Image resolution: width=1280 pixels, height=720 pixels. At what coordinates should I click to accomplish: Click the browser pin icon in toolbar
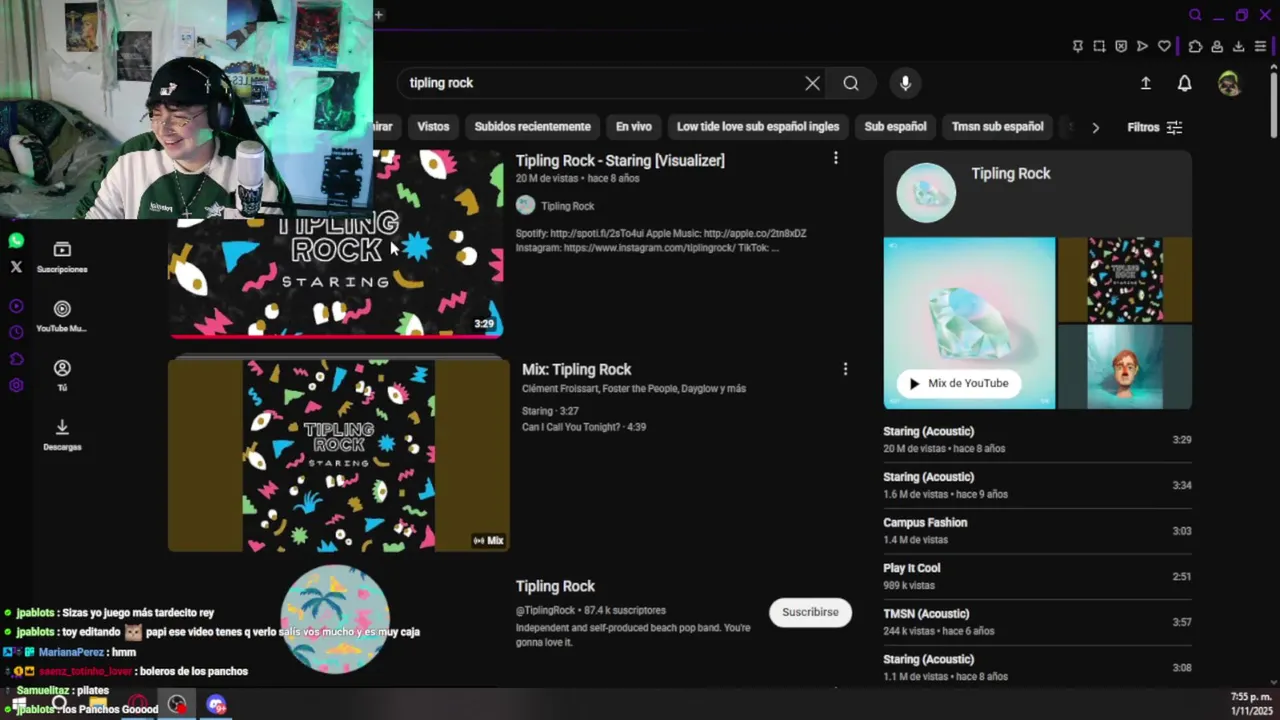tap(1077, 46)
